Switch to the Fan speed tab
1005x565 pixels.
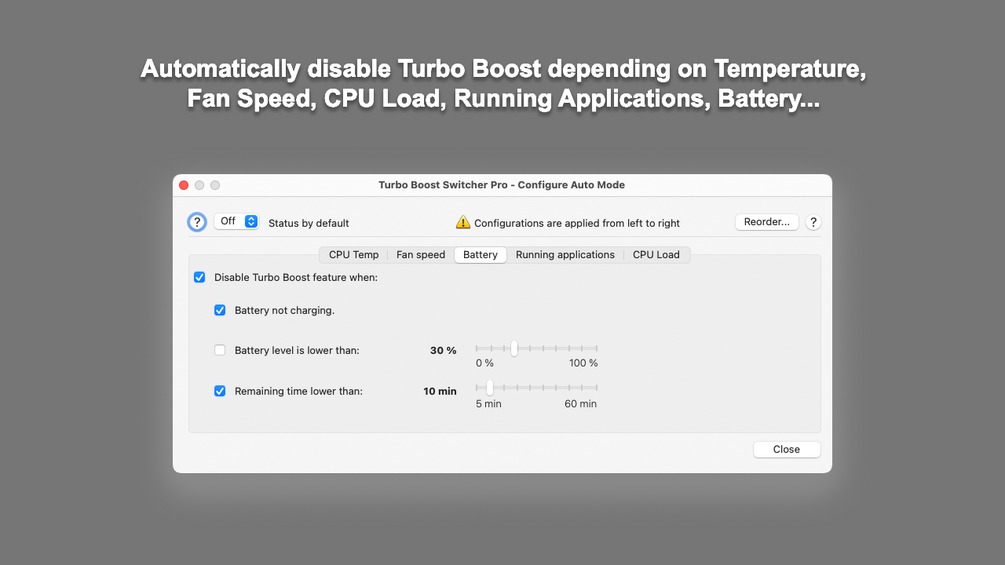coord(420,254)
